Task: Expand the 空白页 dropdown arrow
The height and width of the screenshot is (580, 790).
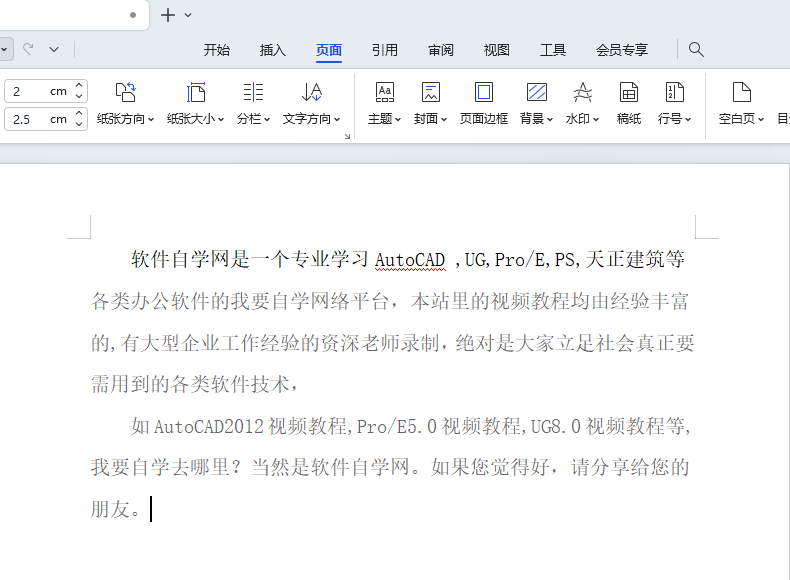Action: tap(761, 119)
